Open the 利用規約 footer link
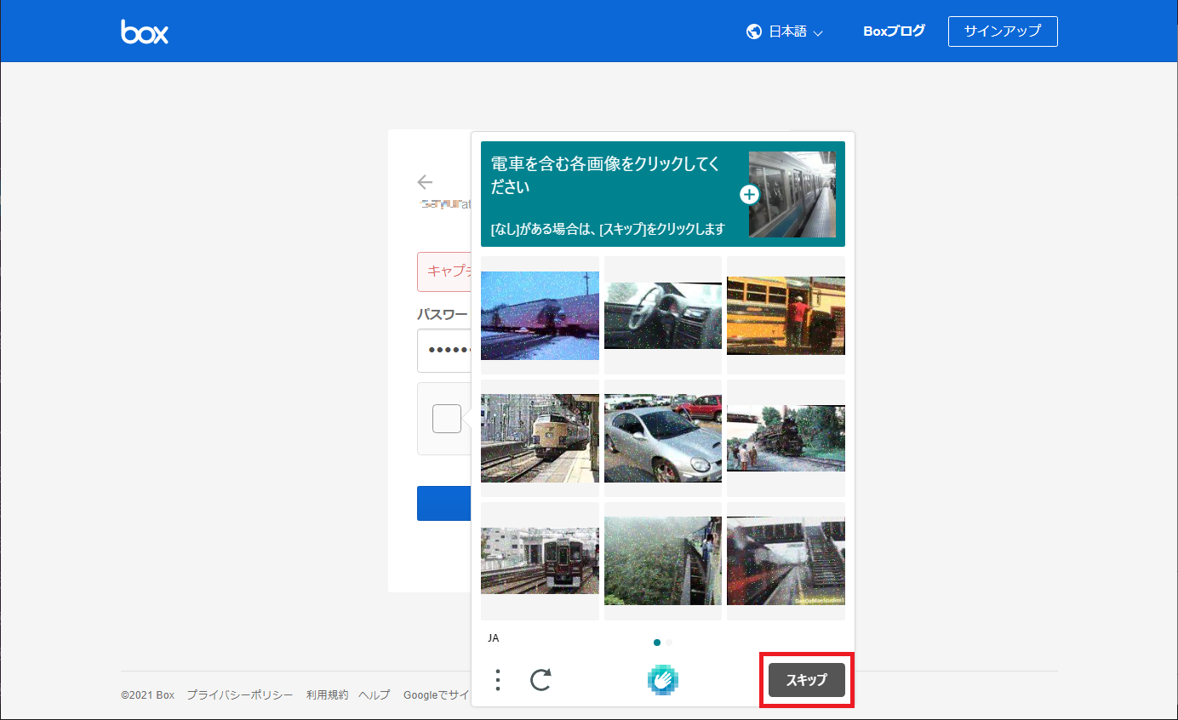 327,695
